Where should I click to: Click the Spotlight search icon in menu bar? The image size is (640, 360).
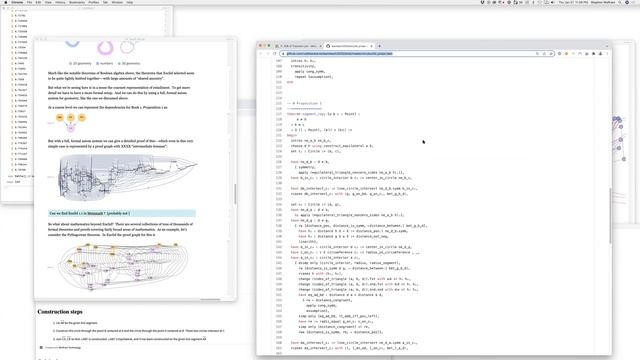tap(620, 2)
